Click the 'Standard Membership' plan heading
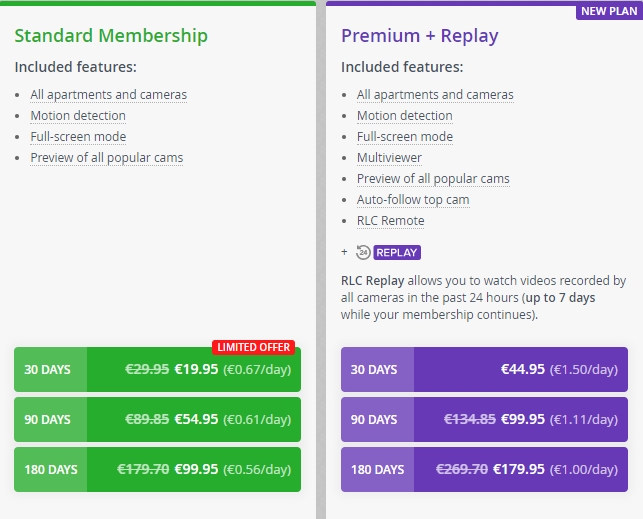643x519 pixels. (x=111, y=36)
